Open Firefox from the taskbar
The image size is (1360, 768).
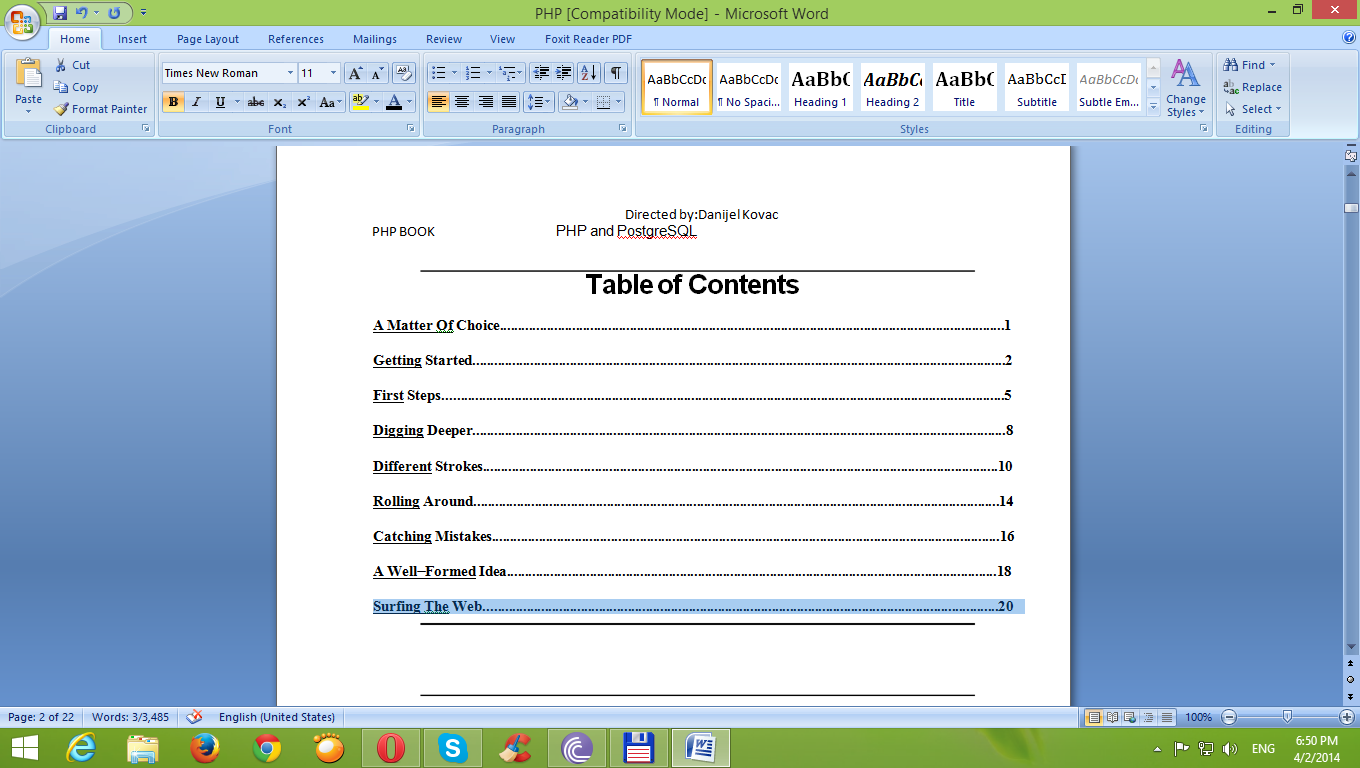tap(205, 748)
